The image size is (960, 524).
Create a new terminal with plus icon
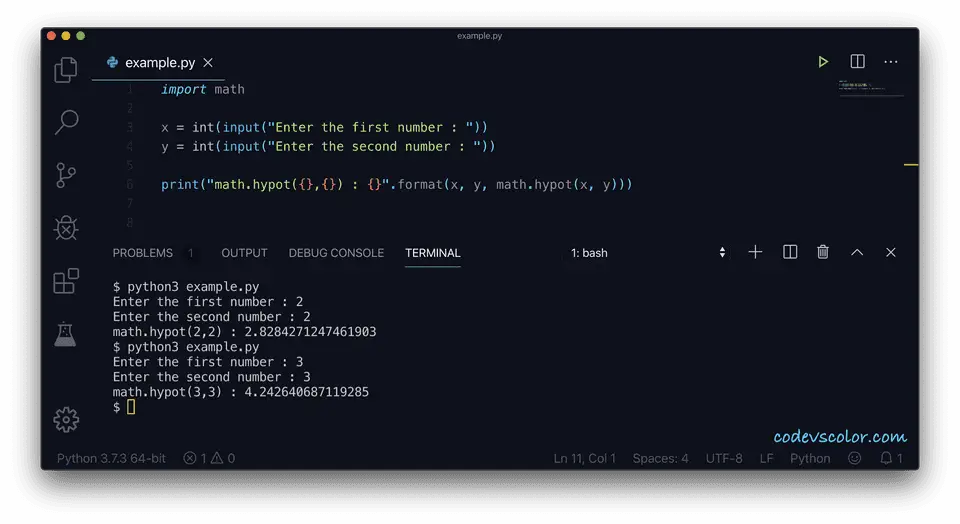[x=755, y=252]
